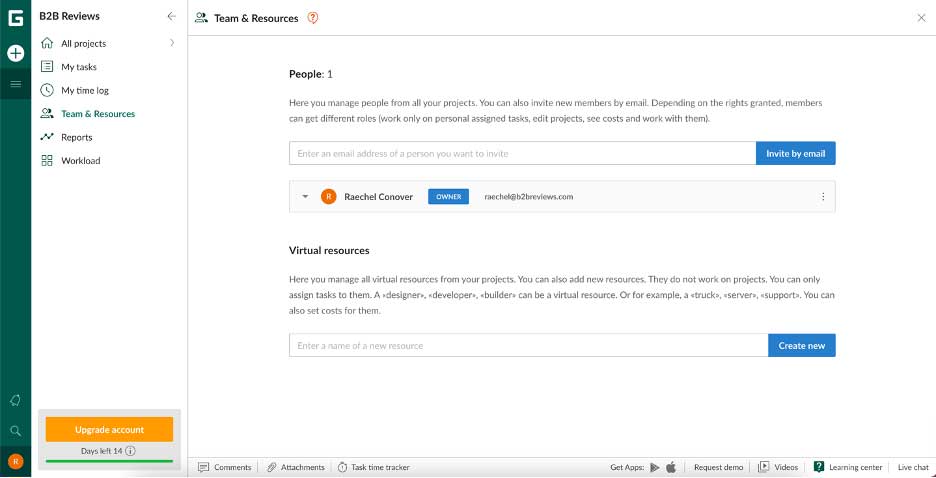
Task: Expand All projects chevron arrow
Action: click(172, 43)
